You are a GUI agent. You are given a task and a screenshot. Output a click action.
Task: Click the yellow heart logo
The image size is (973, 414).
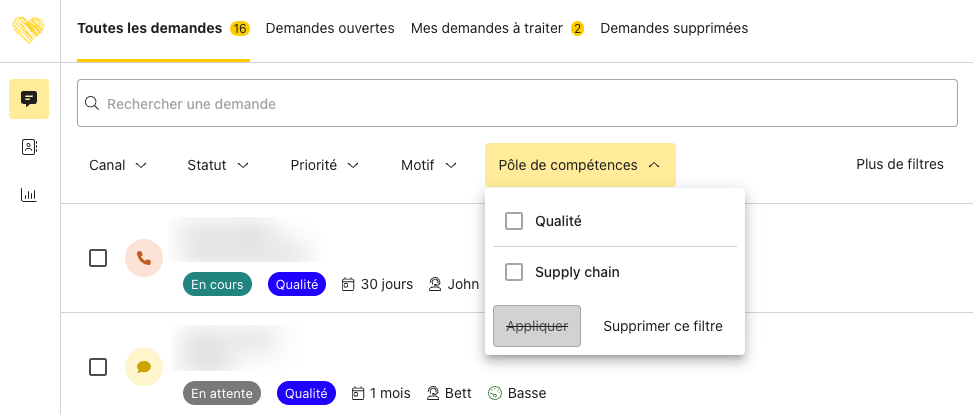[x=29, y=28]
